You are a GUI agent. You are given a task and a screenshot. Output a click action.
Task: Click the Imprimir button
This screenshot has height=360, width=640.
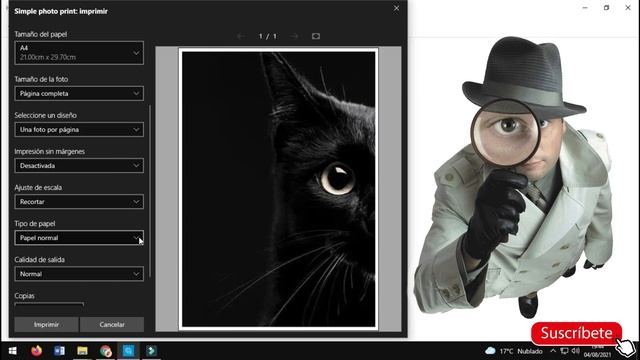[46, 324]
